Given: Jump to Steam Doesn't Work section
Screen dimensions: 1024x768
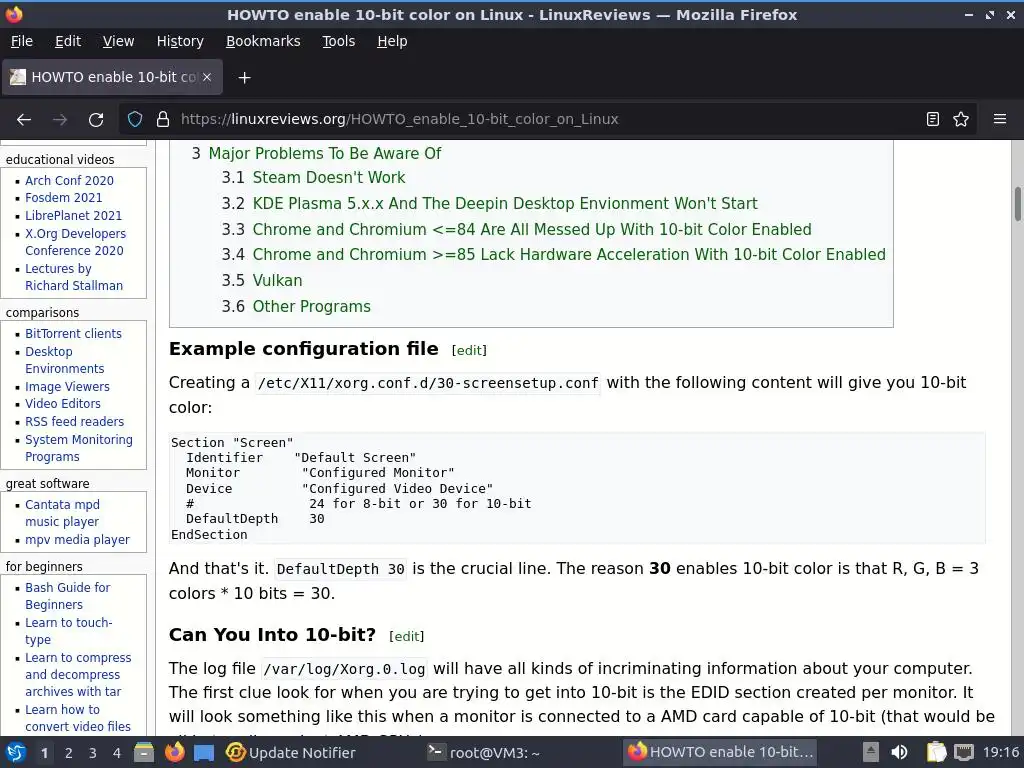Looking at the screenshot, I should [328, 178].
